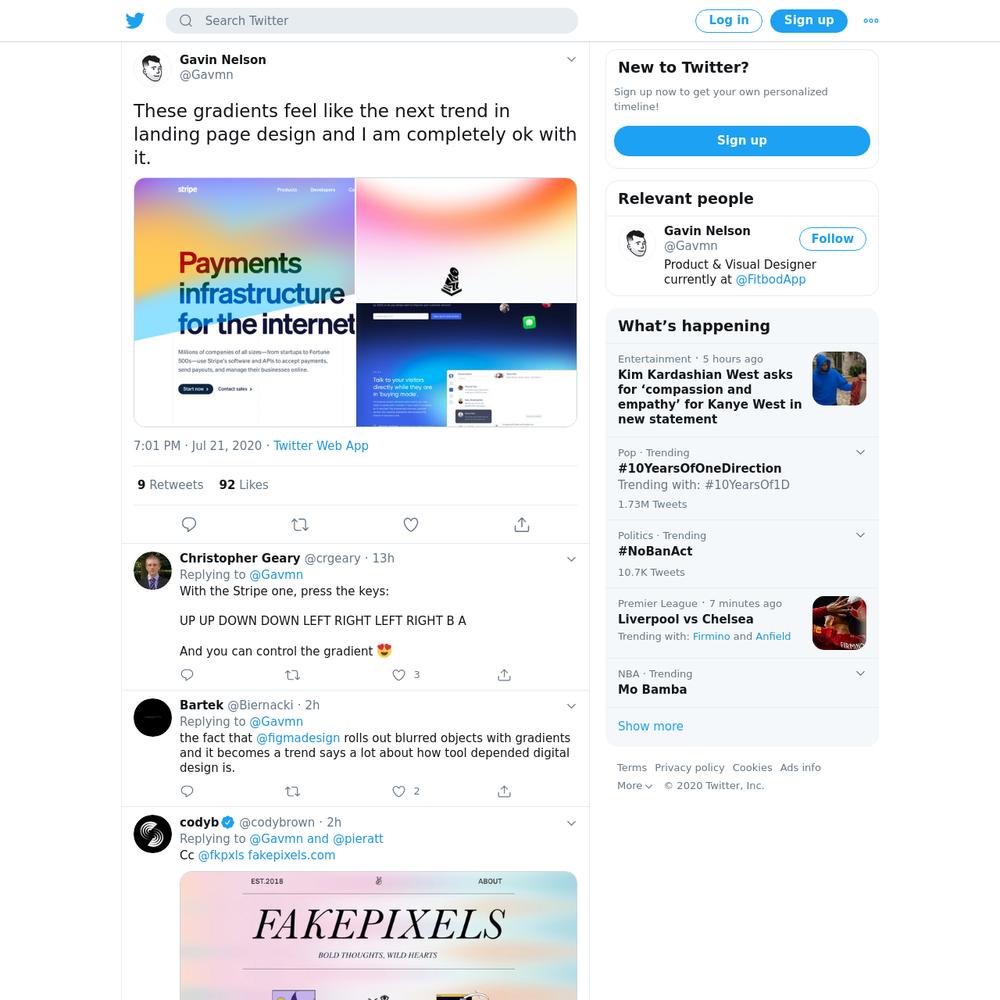Expand options chevron on Gavin Nelson's tweet
Image resolution: width=1000 pixels, height=1000 pixels.
[x=571, y=59]
